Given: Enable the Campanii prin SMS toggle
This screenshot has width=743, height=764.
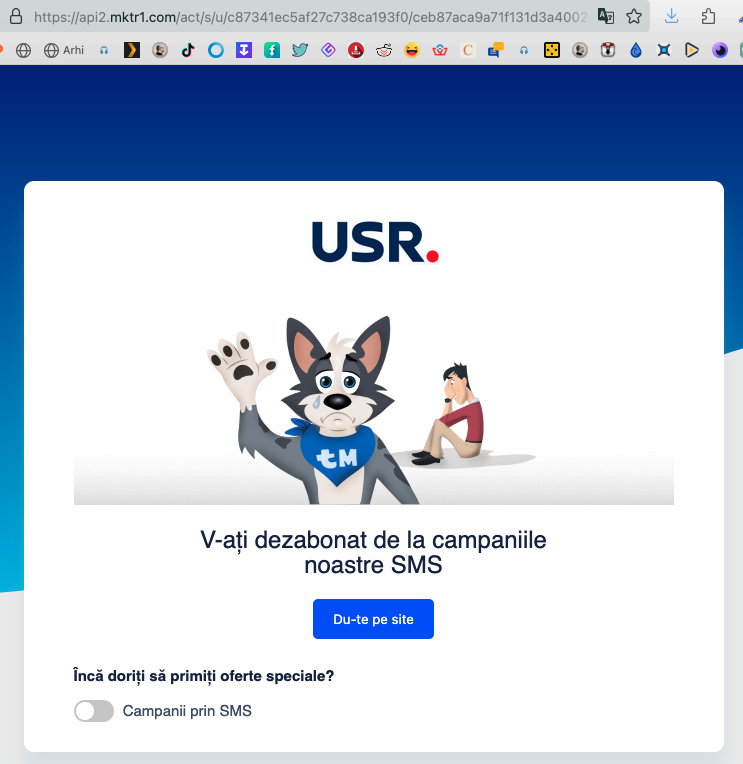Looking at the screenshot, I should coord(94,711).
